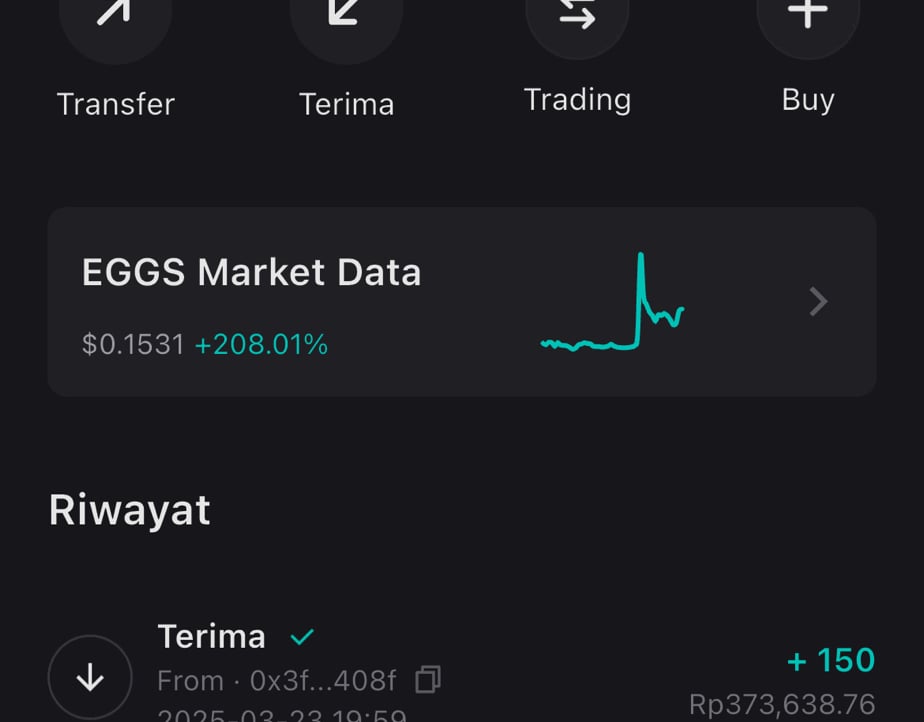
Task: Click the + 150 received amount
Action: [x=831, y=660]
